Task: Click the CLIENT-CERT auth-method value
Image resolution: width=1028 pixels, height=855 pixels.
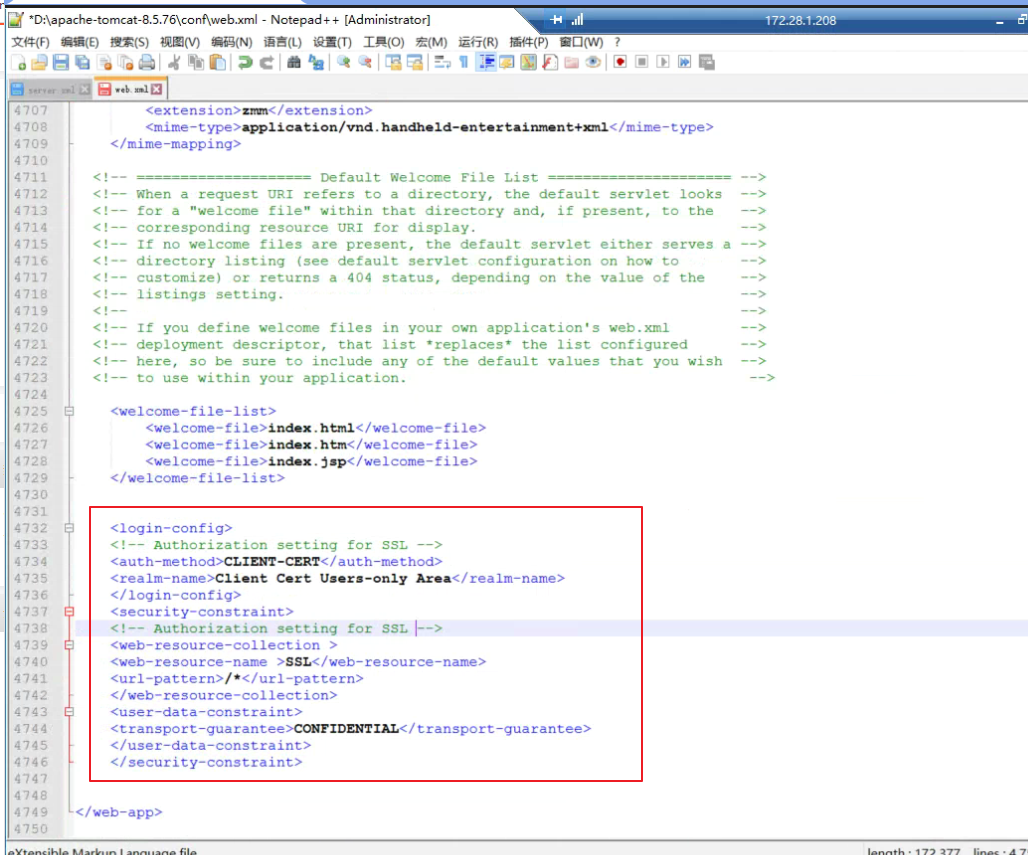Action: point(272,561)
